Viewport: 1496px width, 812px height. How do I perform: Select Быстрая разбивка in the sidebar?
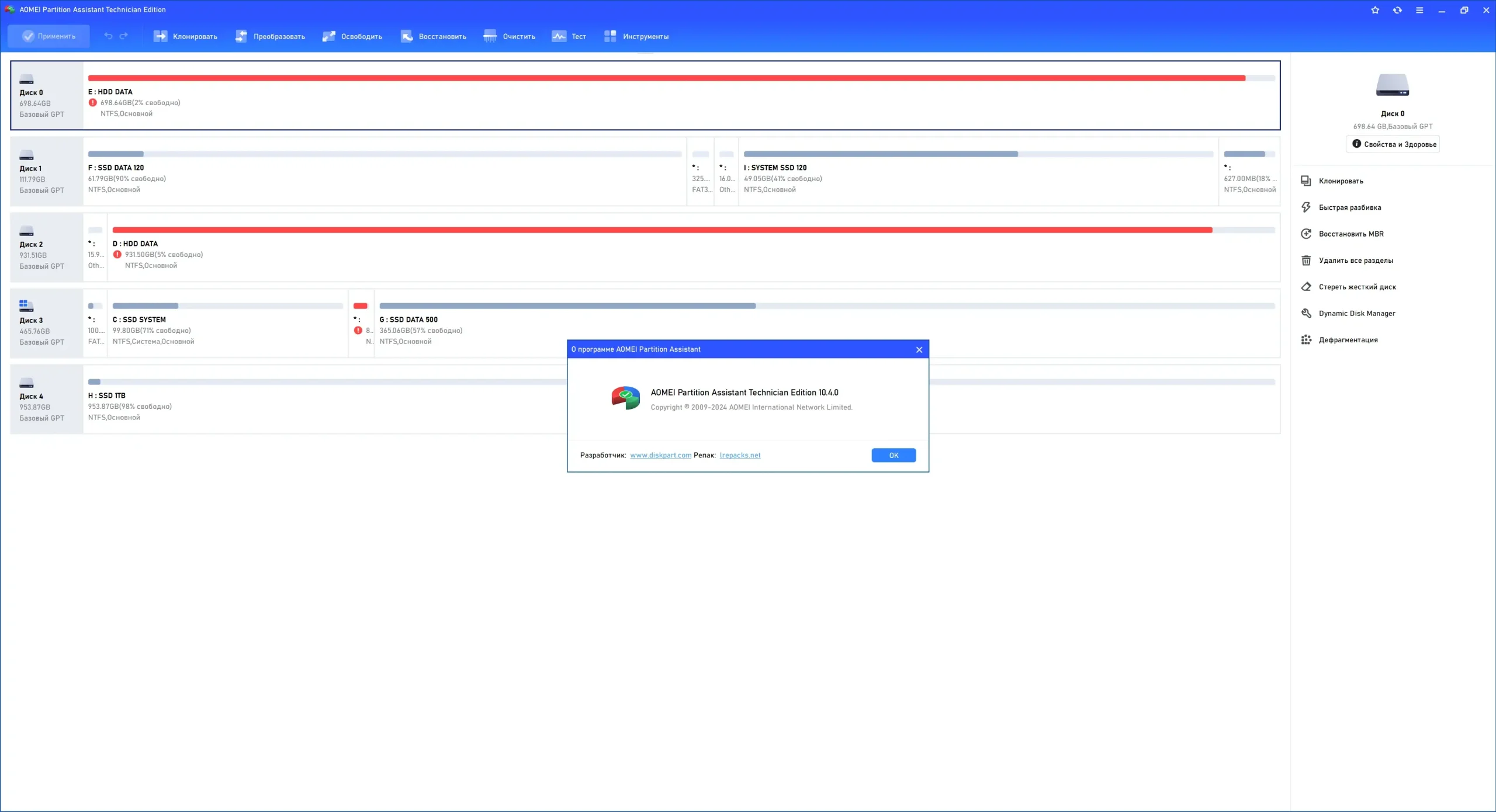click(x=1350, y=207)
